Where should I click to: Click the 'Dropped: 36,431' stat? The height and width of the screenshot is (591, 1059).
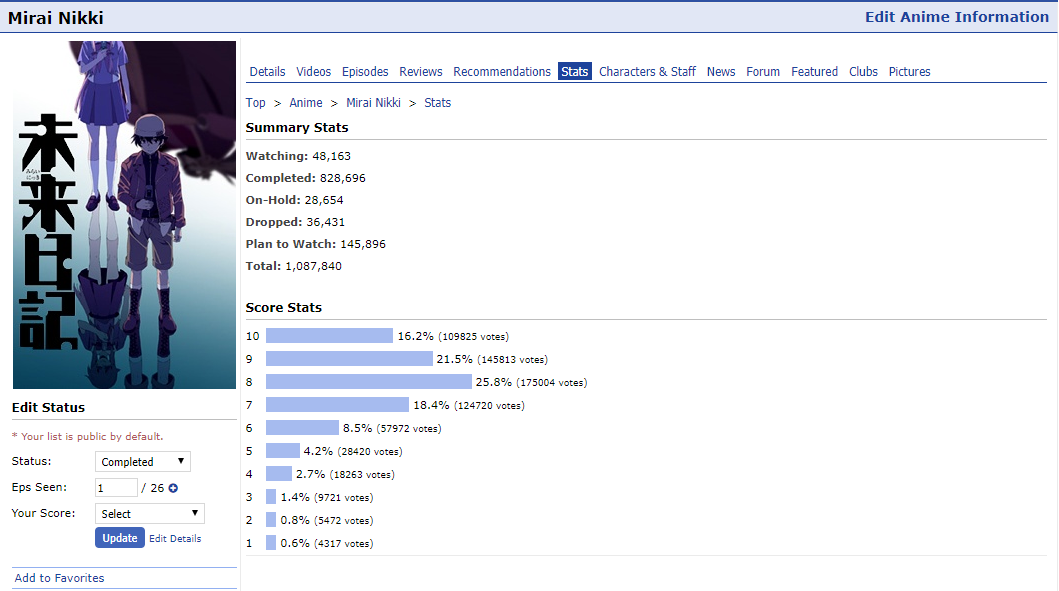pyautogui.click(x=295, y=222)
